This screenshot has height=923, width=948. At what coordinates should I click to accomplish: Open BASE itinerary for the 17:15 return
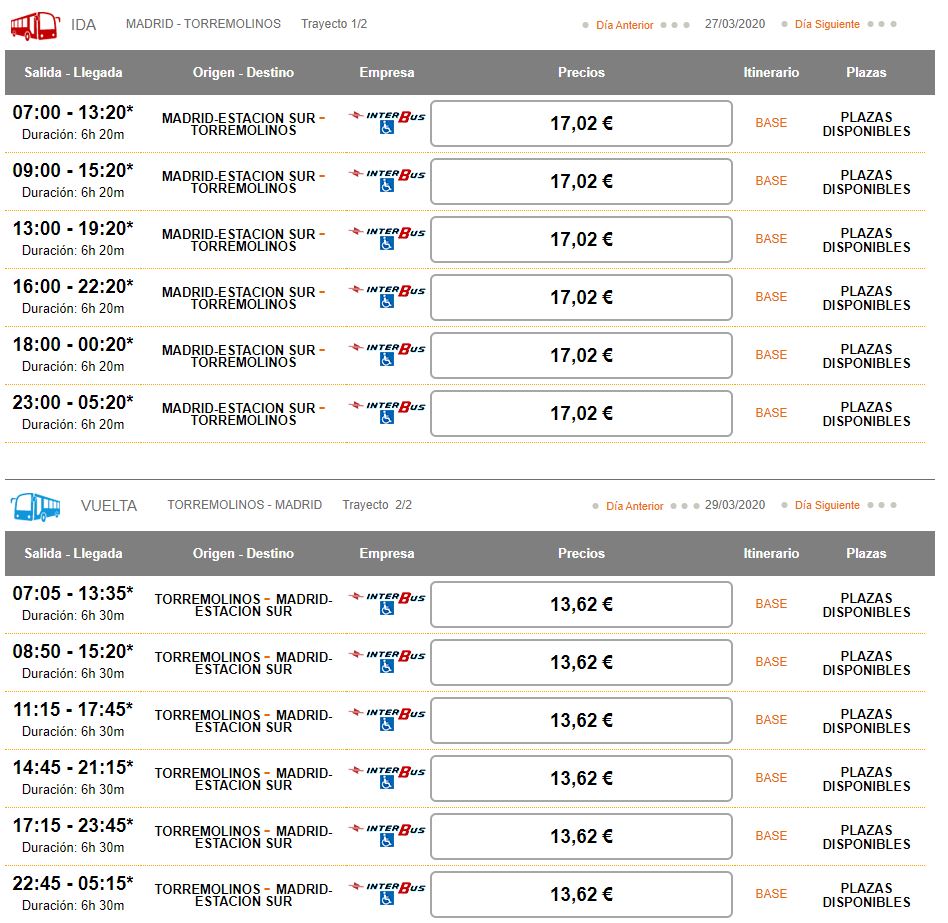click(x=771, y=836)
